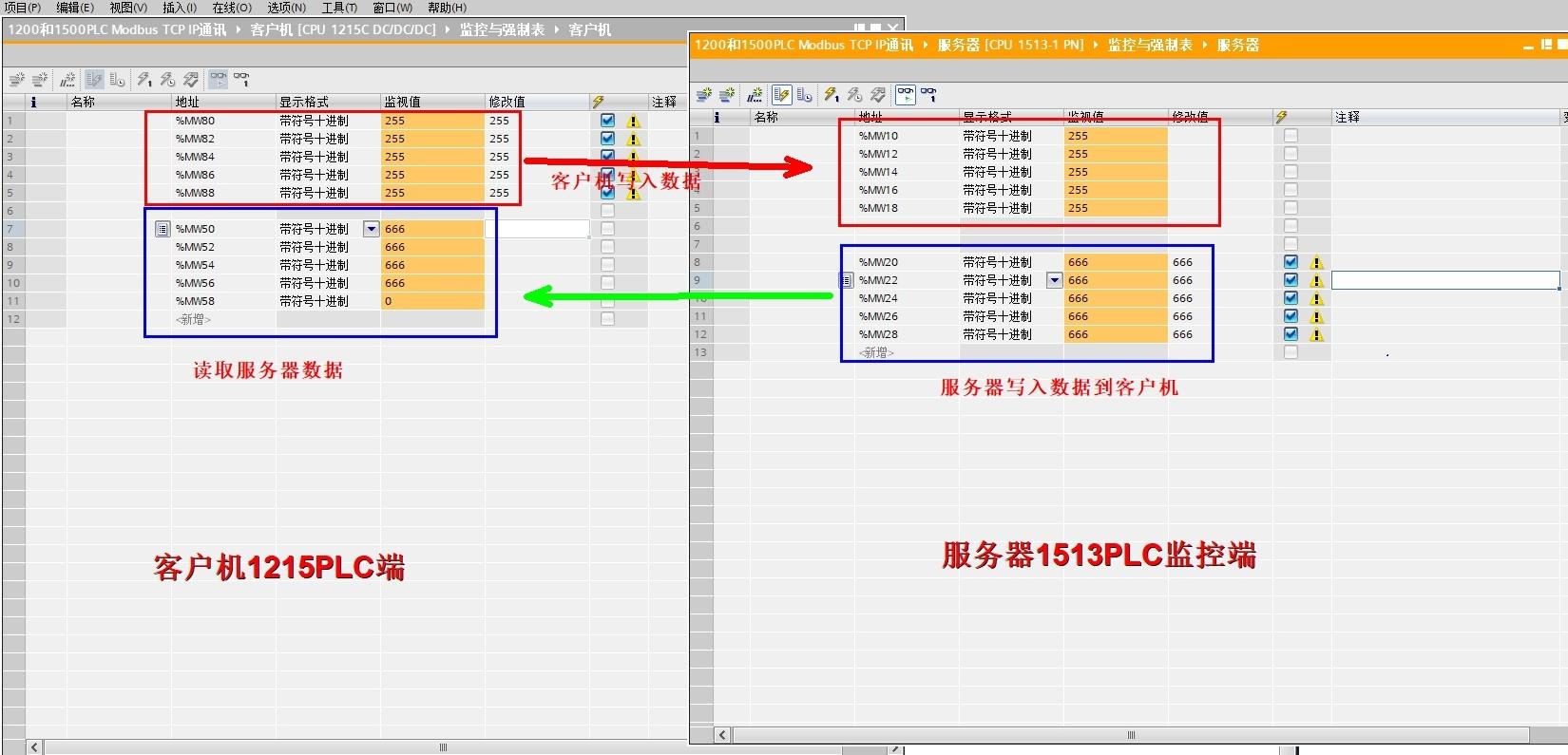Screen dimensions: 1568x755
Task: Click 注释 column header in 服务器 table
Action: coord(1445,117)
